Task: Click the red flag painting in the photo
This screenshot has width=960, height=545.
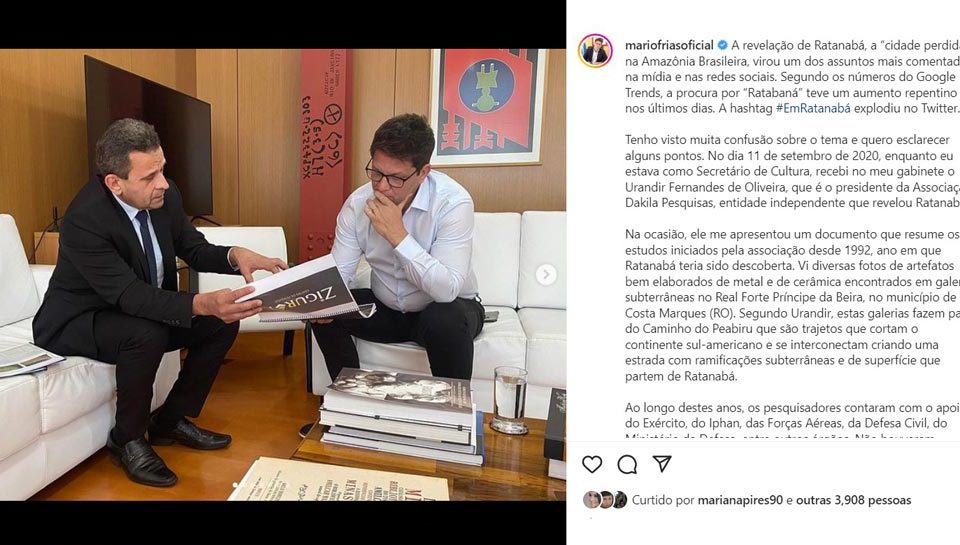Action: pos(488,107)
